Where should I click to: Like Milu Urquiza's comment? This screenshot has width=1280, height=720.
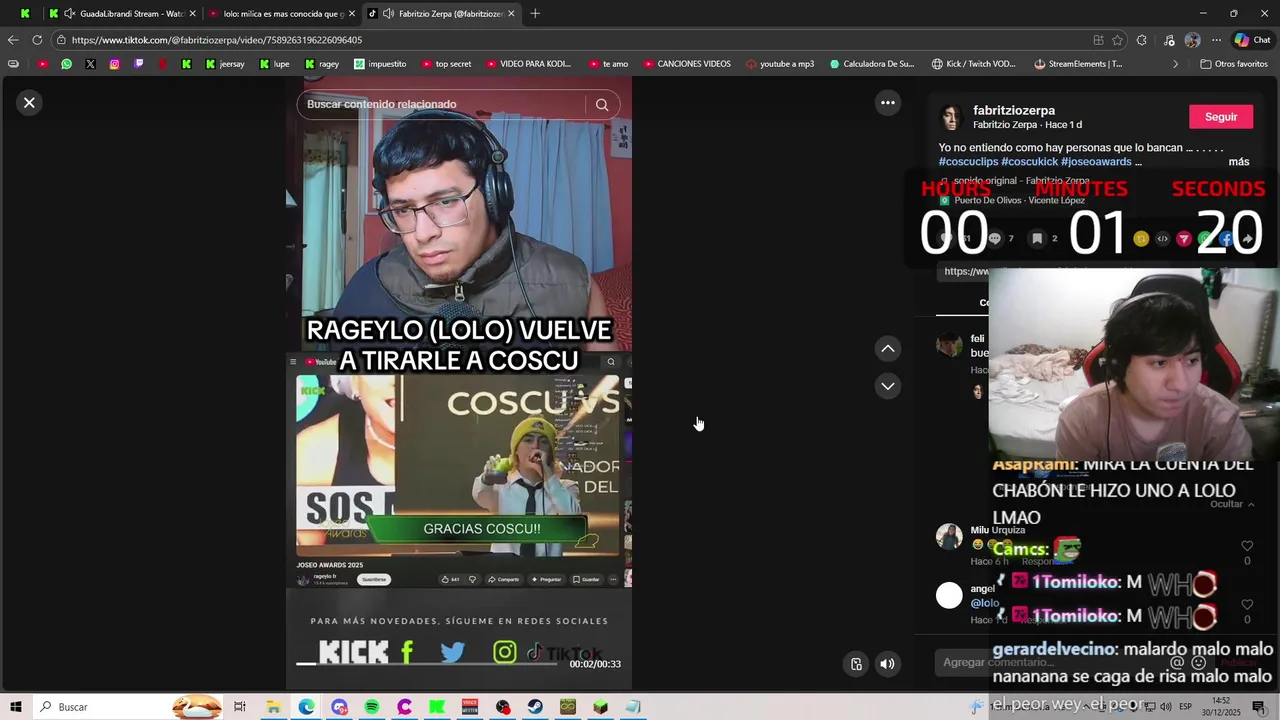pyautogui.click(x=1247, y=546)
